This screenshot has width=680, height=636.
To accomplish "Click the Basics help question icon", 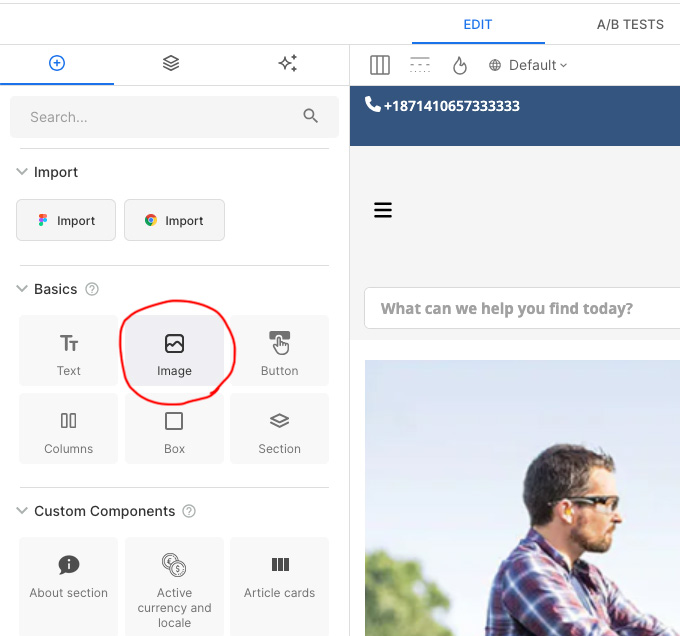I will click(92, 289).
